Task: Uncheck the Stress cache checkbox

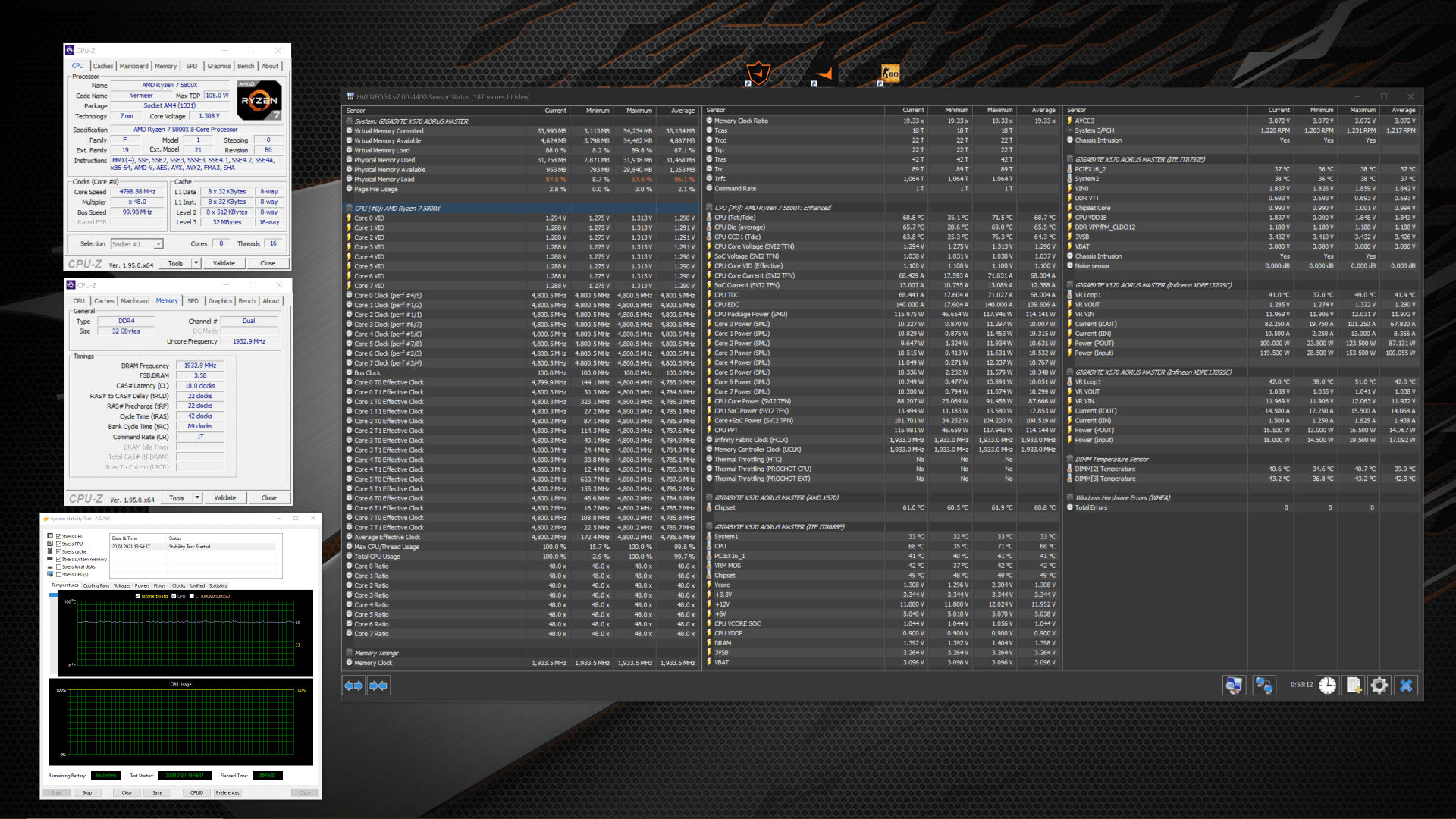Action: (x=58, y=551)
